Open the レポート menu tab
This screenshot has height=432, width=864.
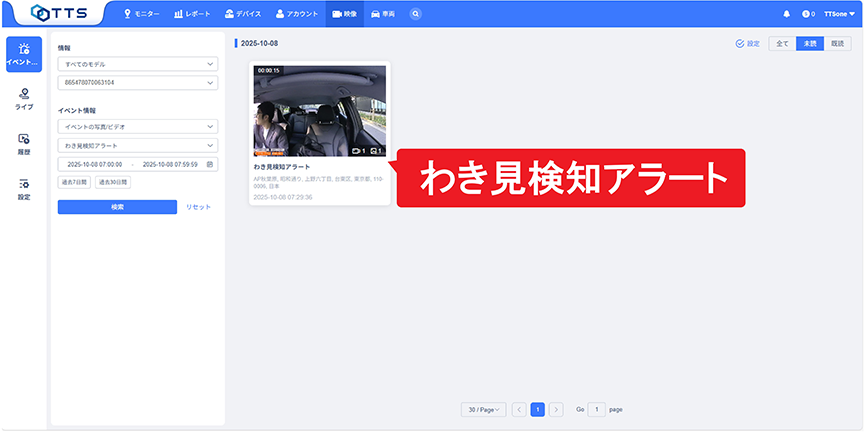click(192, 14)
